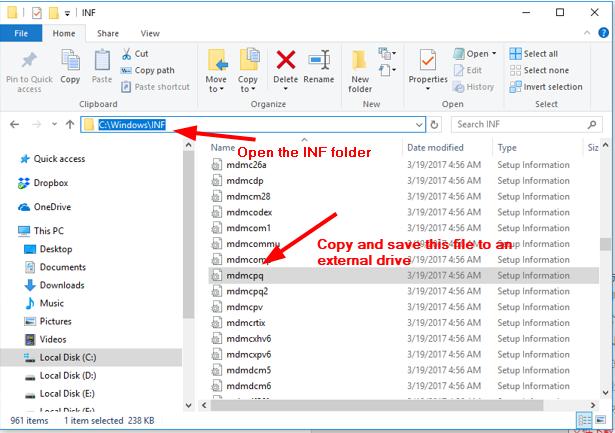615x433 pixels.
Task: Open the View ribbon tab
Action: click(x=150, y=33)
